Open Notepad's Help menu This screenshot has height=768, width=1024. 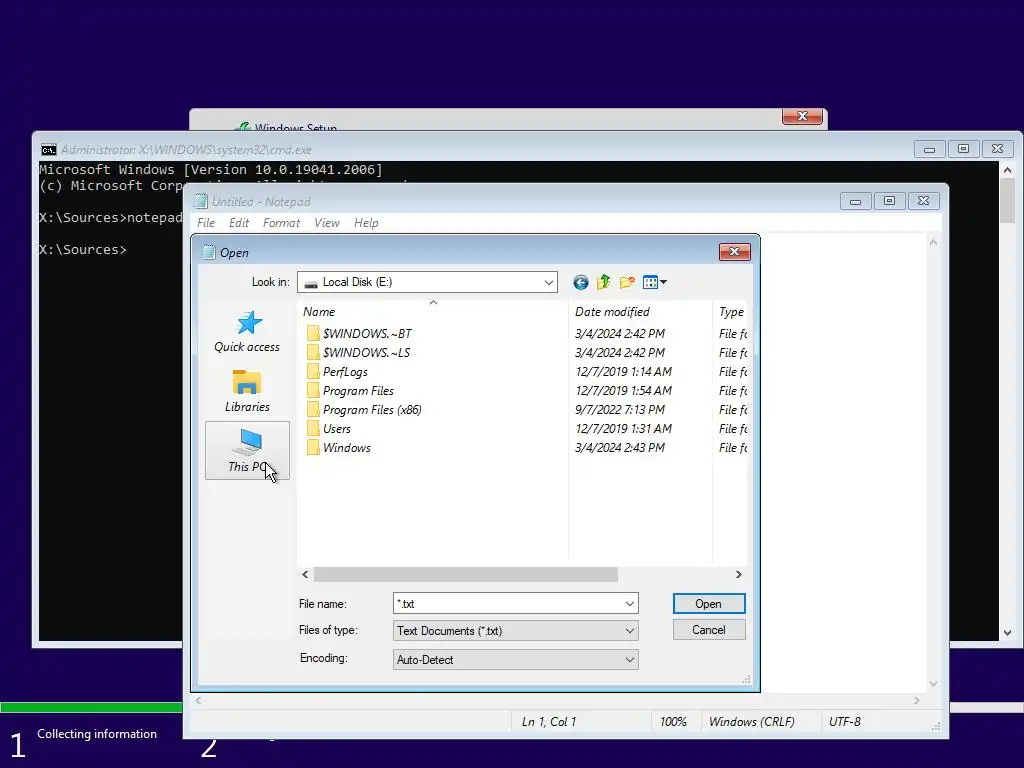[366, 223]
